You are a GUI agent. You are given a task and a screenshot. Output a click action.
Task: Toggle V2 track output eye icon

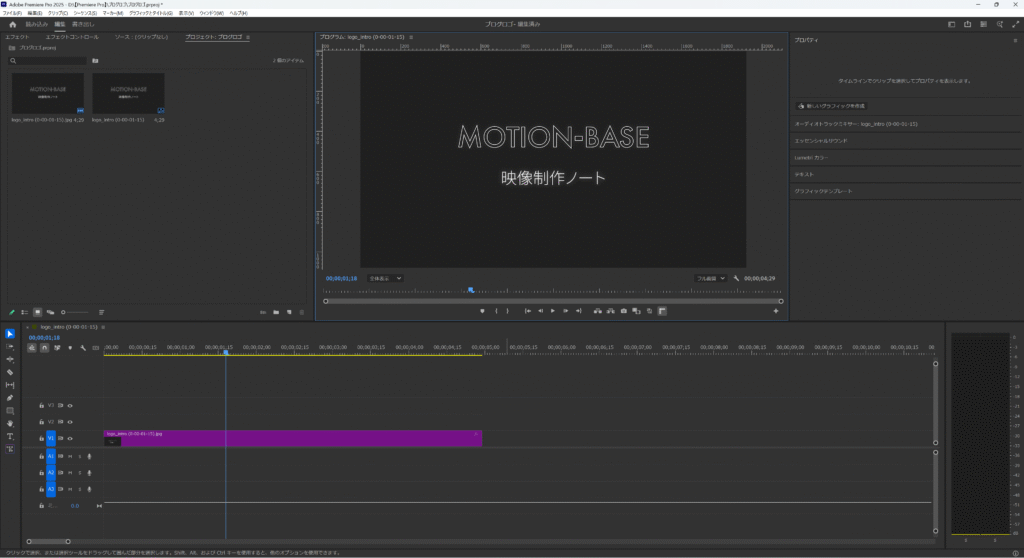coord(70,422)
